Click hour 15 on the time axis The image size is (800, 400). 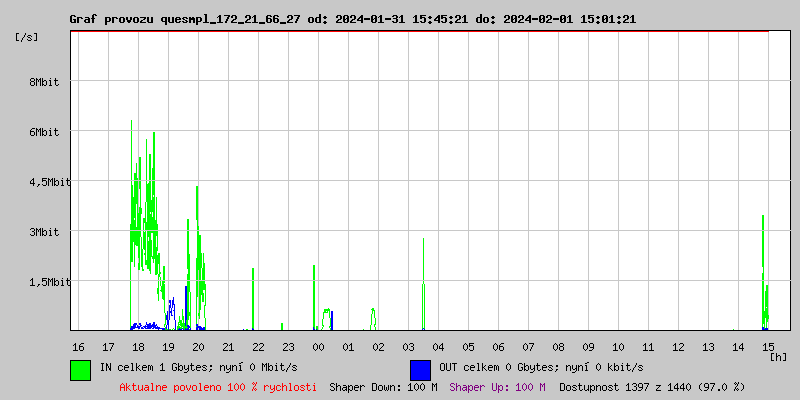(x=768, y=347)
